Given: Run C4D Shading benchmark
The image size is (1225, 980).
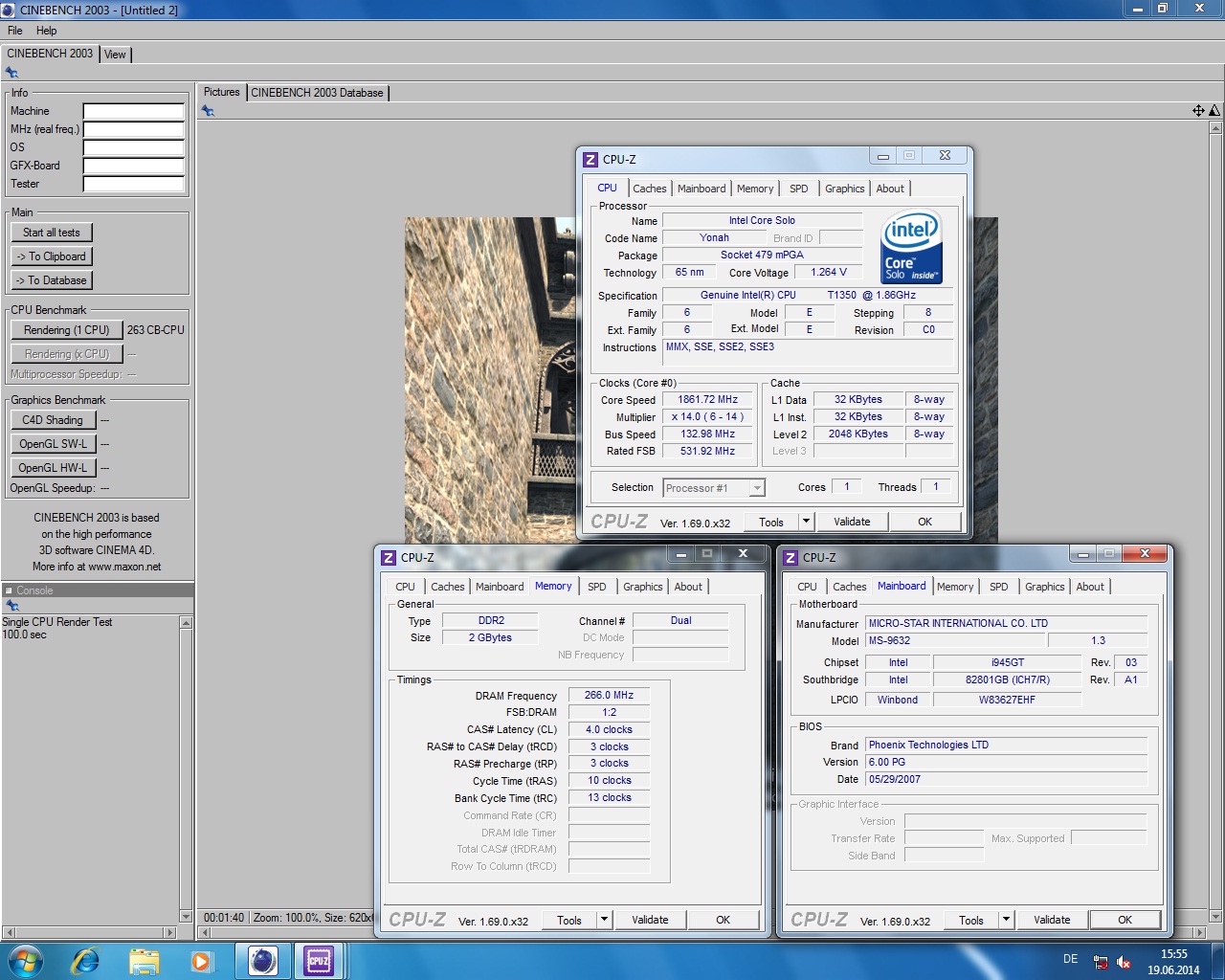Looking at the screenshot, I should click(x=53, y=420).
